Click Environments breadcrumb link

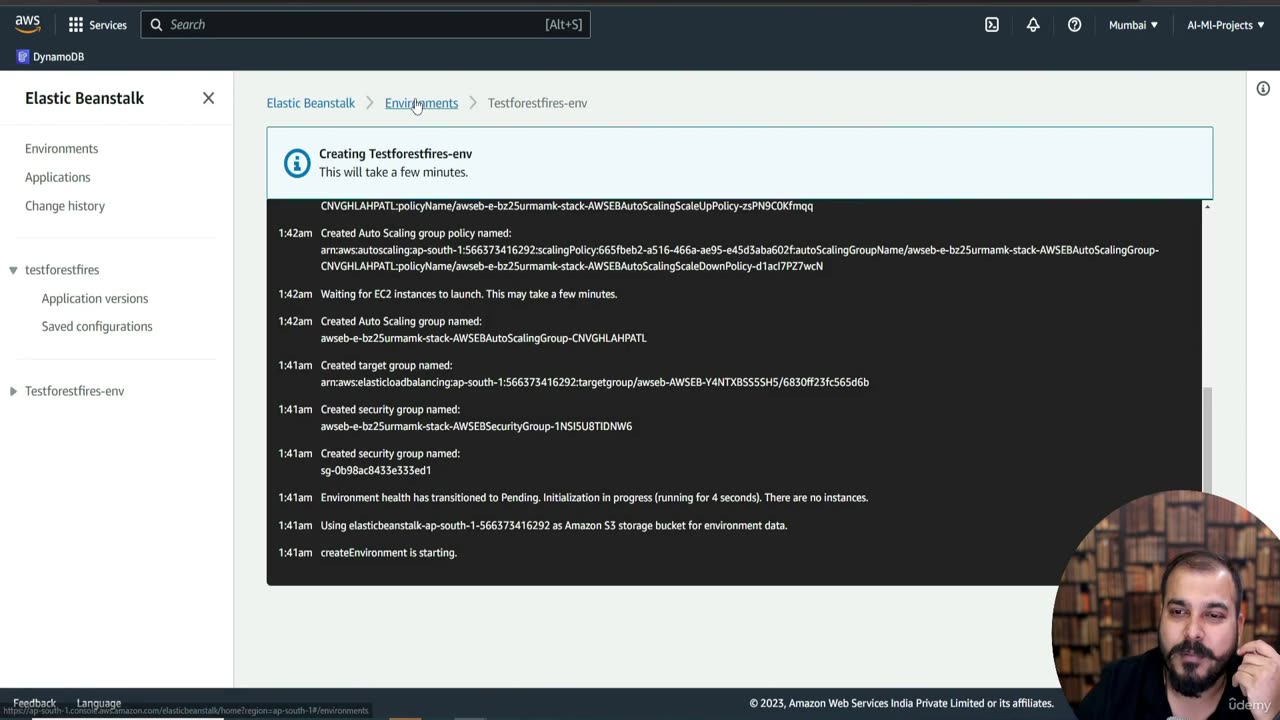(421, 103)
